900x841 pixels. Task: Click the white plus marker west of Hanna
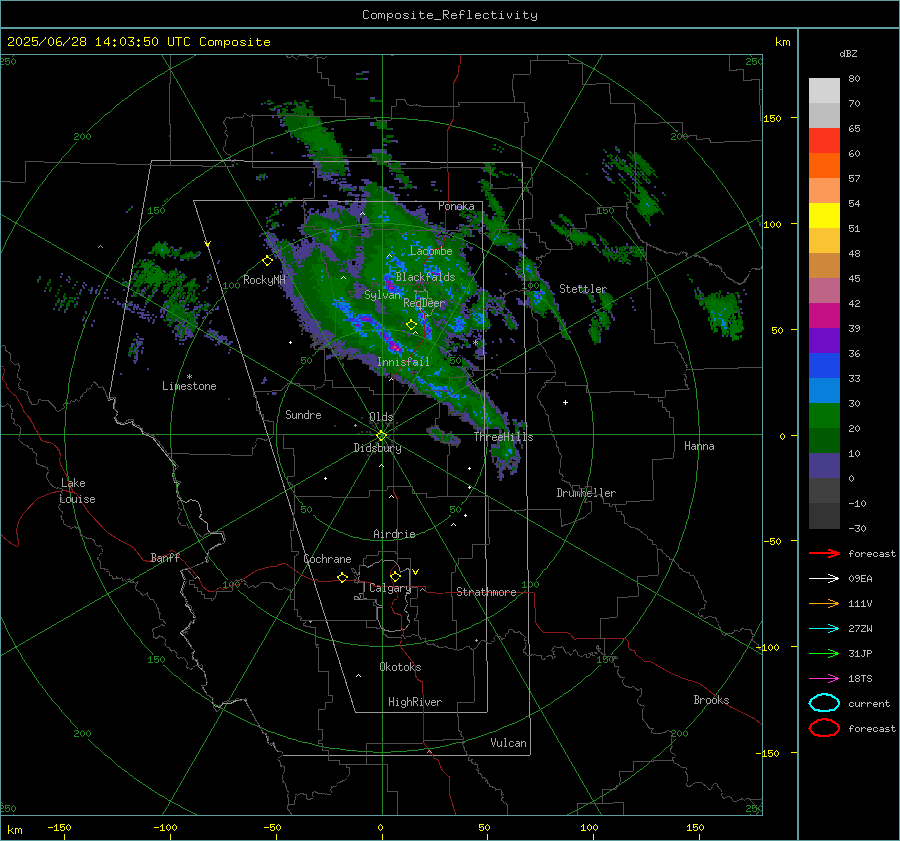(565, 402)
